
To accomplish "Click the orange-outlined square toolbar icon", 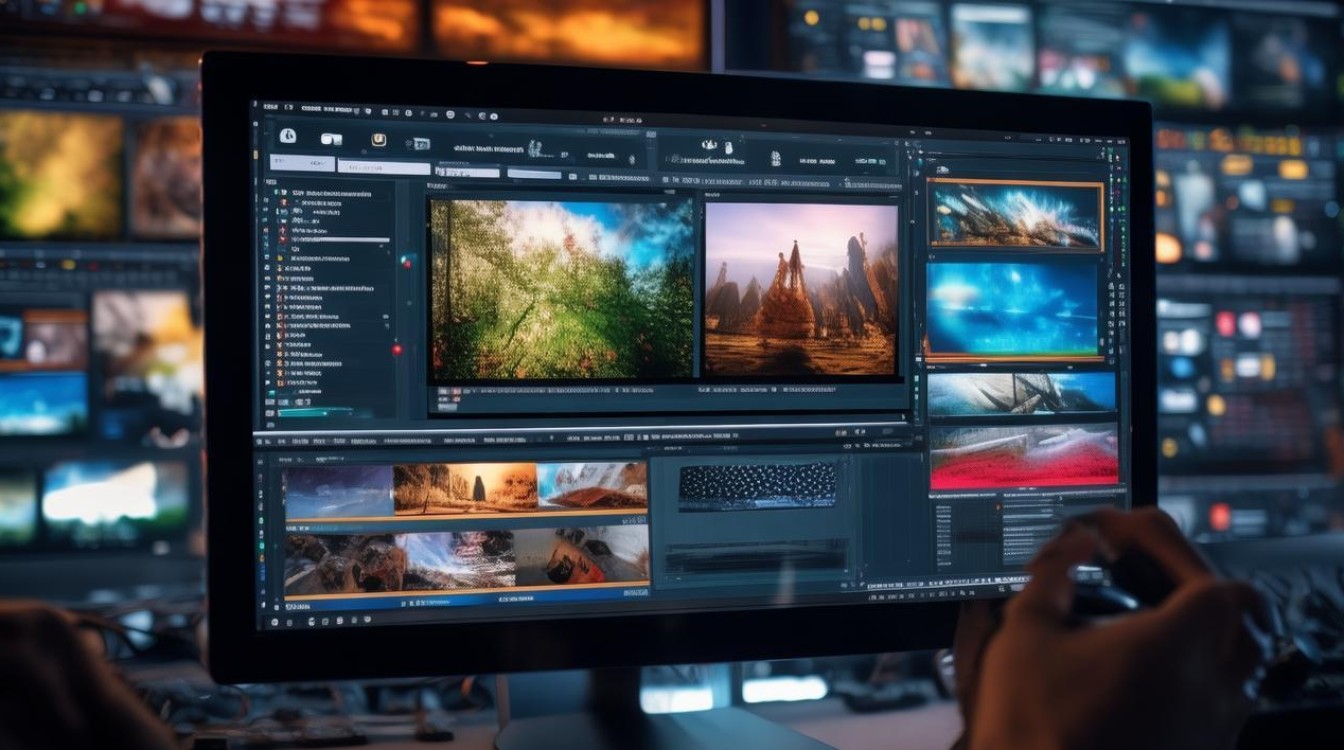I will click(378, 140).
